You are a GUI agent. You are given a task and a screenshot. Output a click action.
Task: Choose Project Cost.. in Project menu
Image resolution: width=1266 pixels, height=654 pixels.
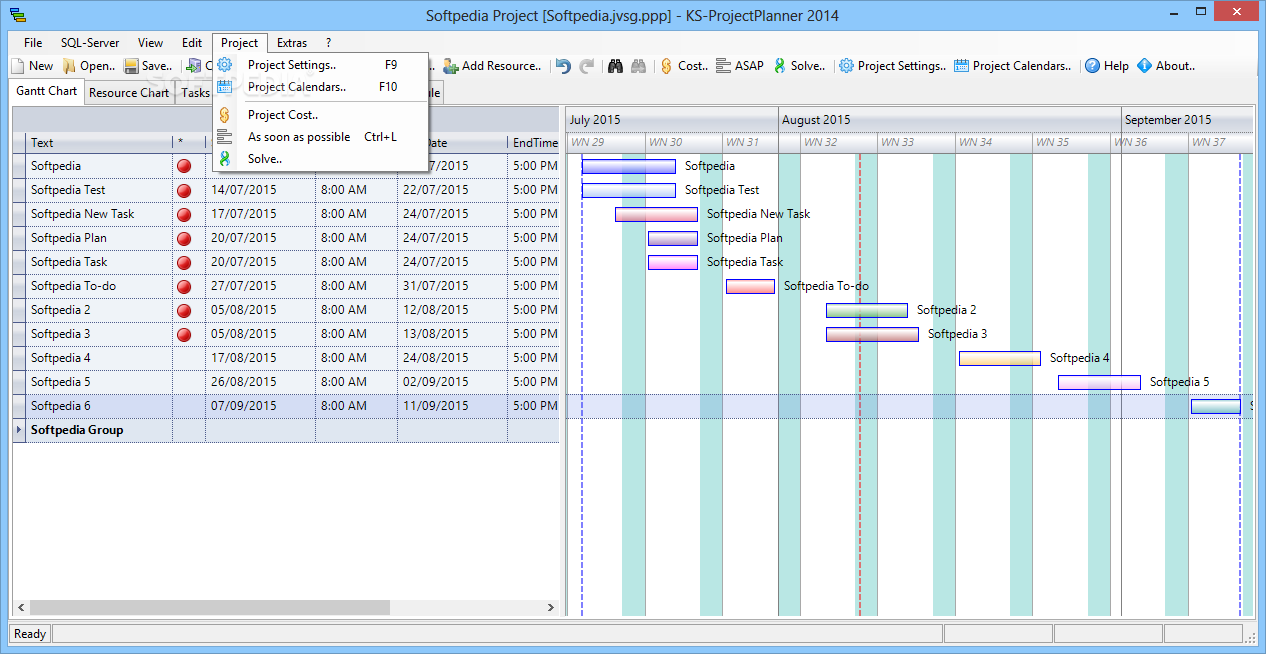[321, 115]
